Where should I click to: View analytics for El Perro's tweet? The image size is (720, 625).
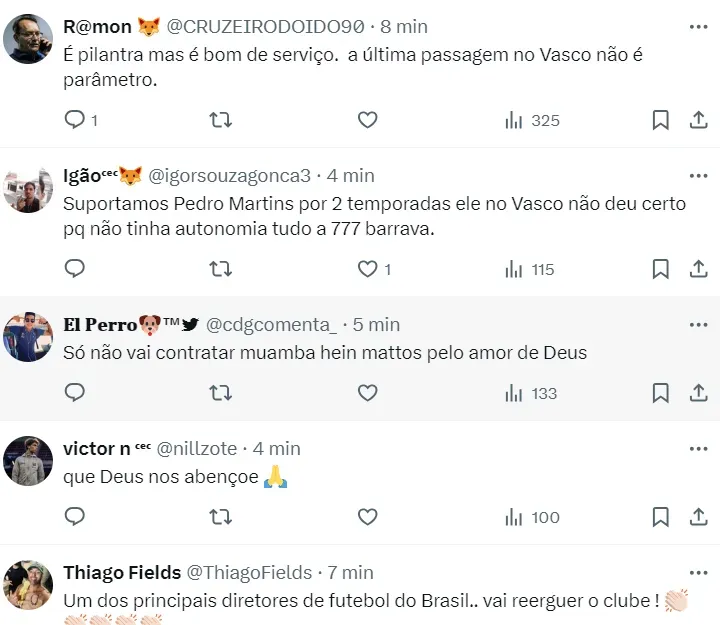531,393
